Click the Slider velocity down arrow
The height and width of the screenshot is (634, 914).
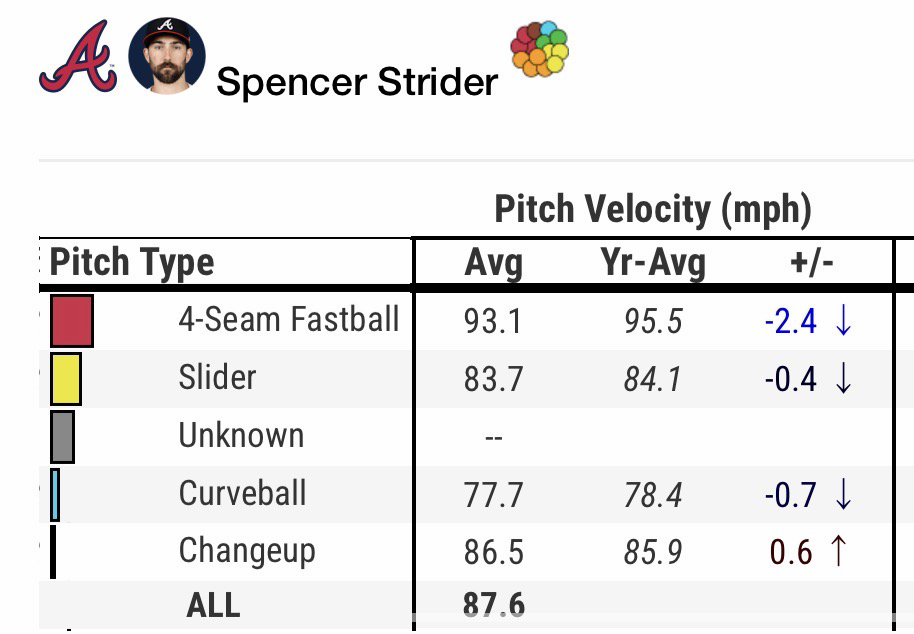point(843,379)
